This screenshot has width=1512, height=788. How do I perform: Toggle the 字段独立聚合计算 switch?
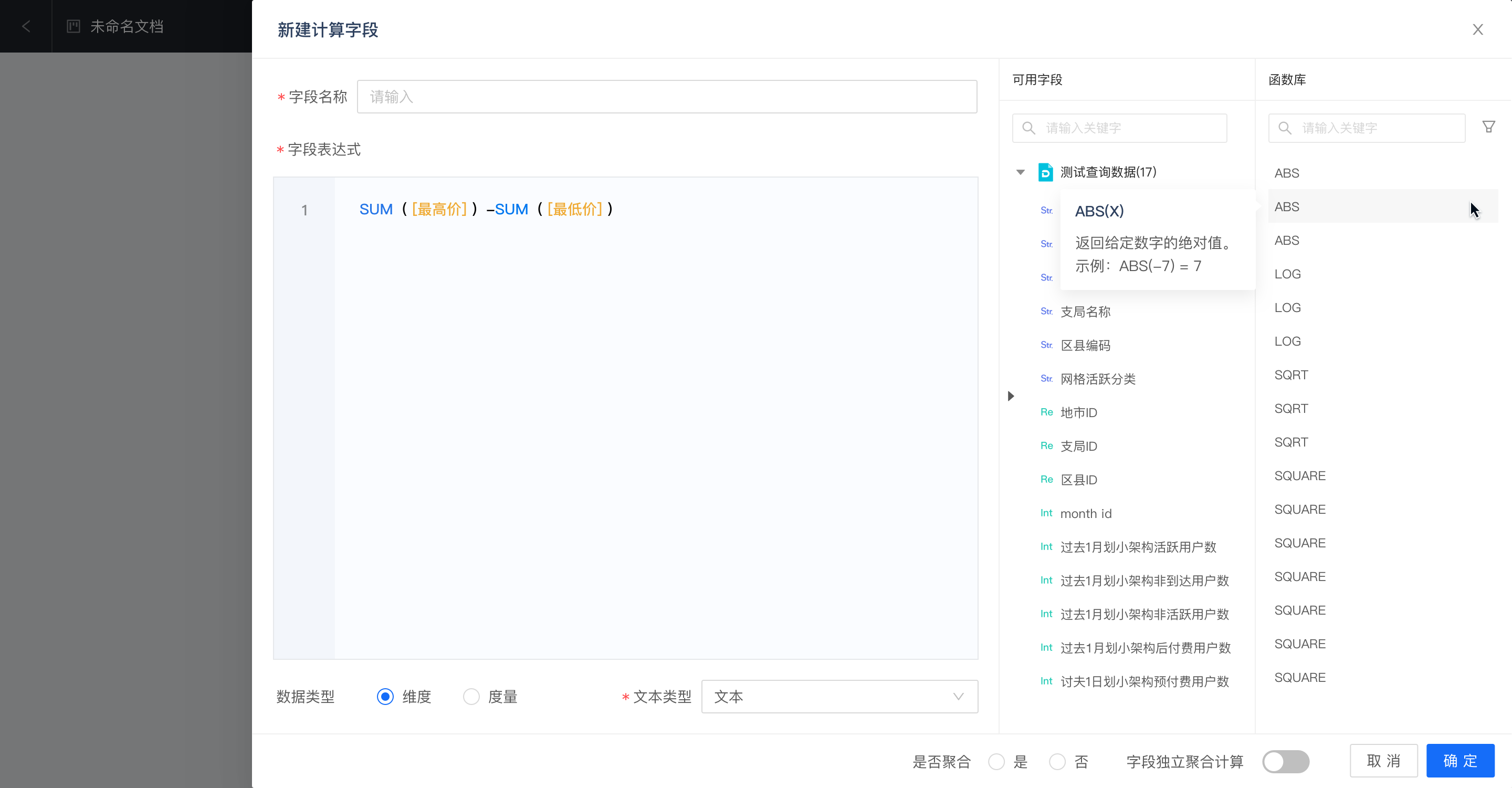[x=1285, y=762]
